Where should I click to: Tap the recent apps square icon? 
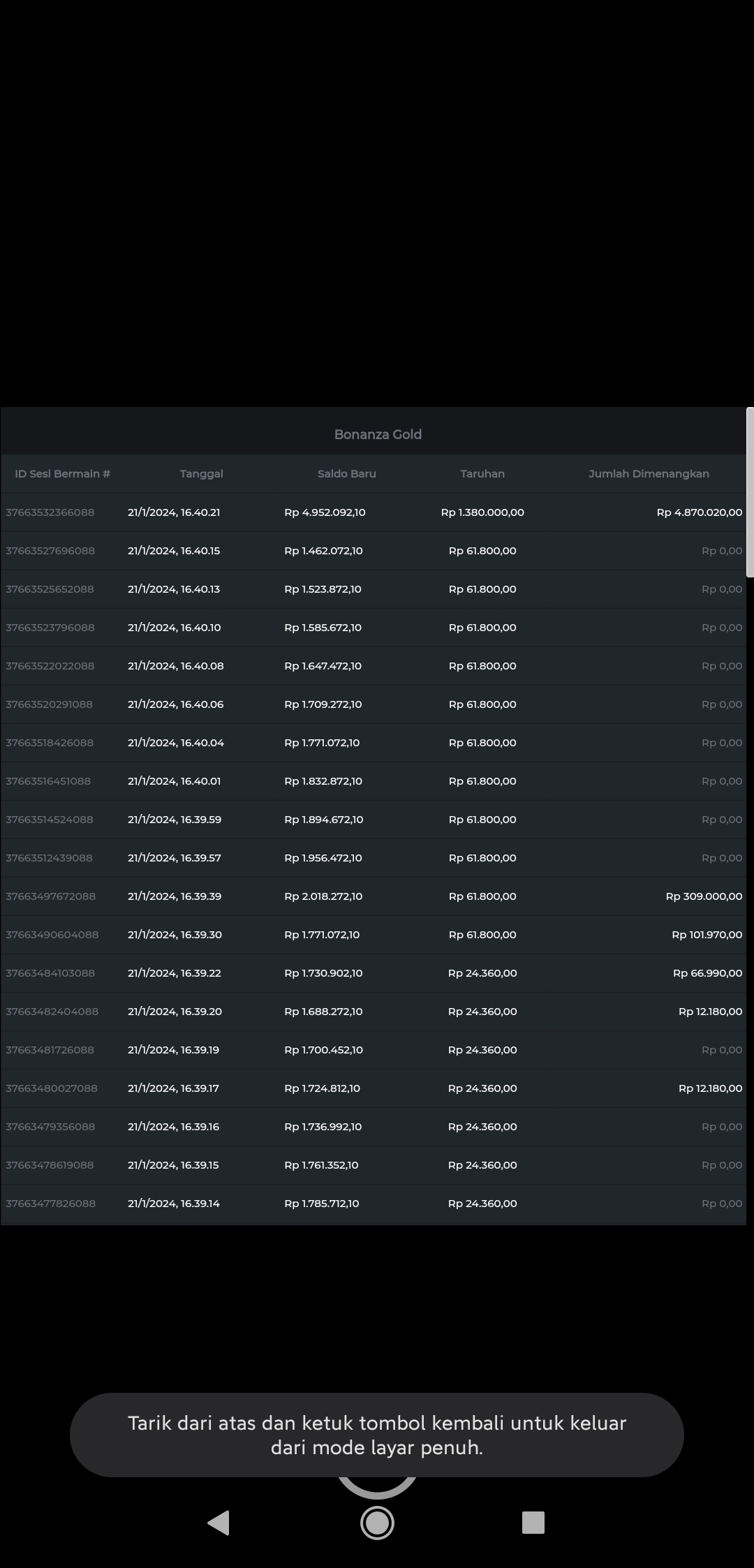533,1522
